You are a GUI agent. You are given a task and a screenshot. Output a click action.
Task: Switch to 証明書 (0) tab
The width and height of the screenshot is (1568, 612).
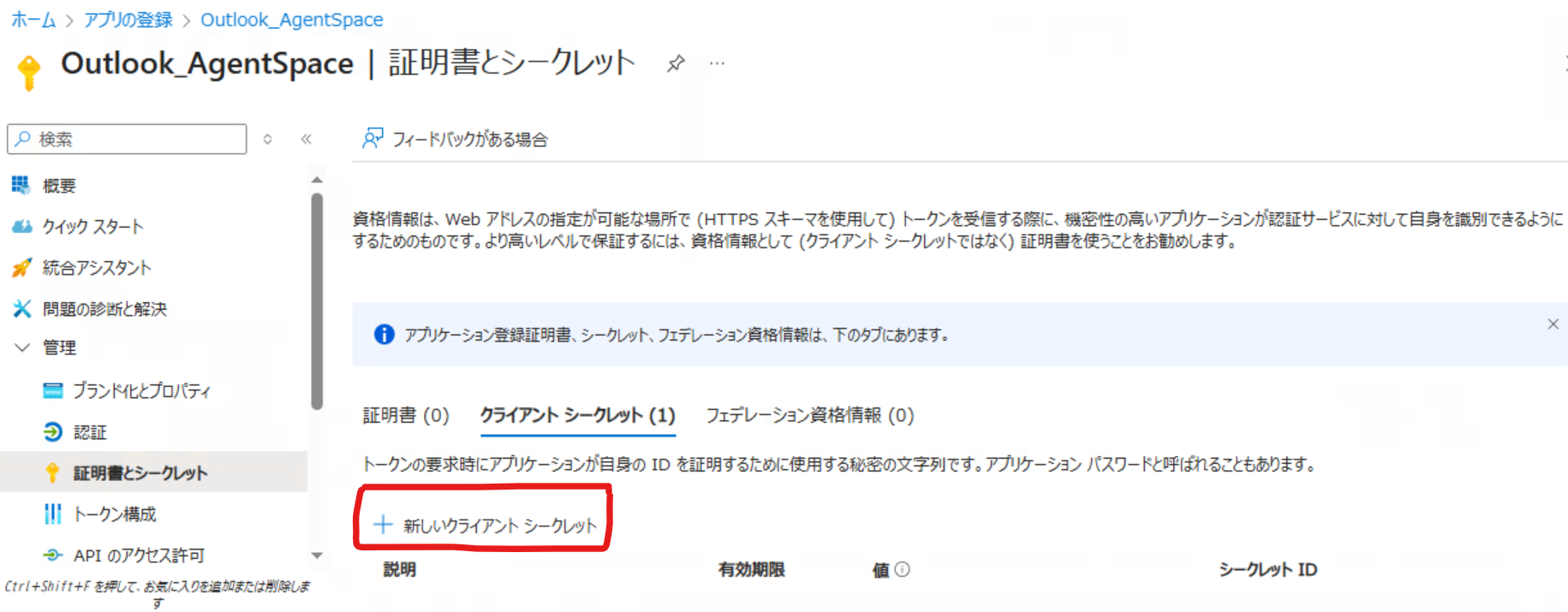[406, 415]
